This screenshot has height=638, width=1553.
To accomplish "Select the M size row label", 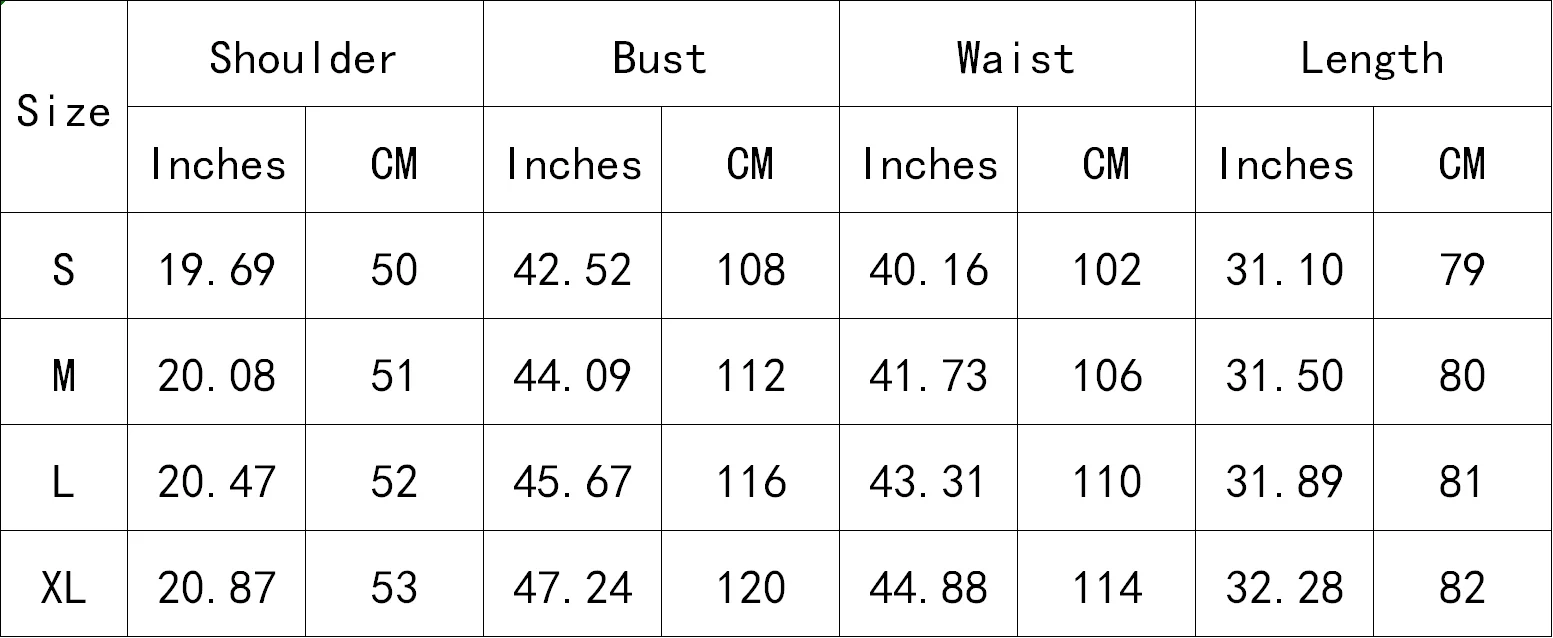I will 63,372.
